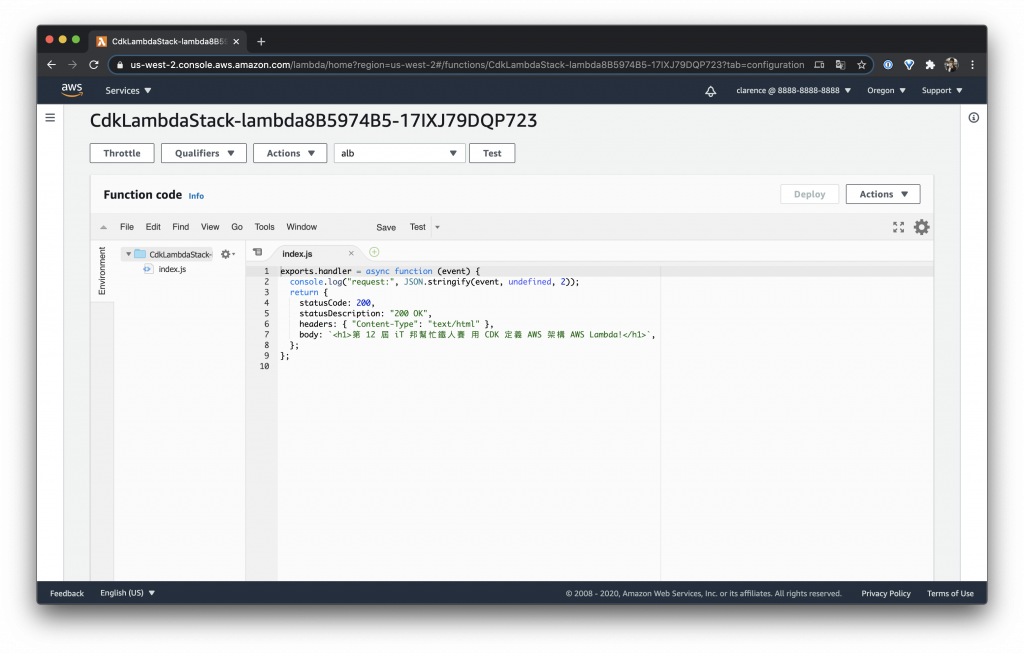
Task: Open the browser extensions puzzle icon
Action: click(930, 65)
